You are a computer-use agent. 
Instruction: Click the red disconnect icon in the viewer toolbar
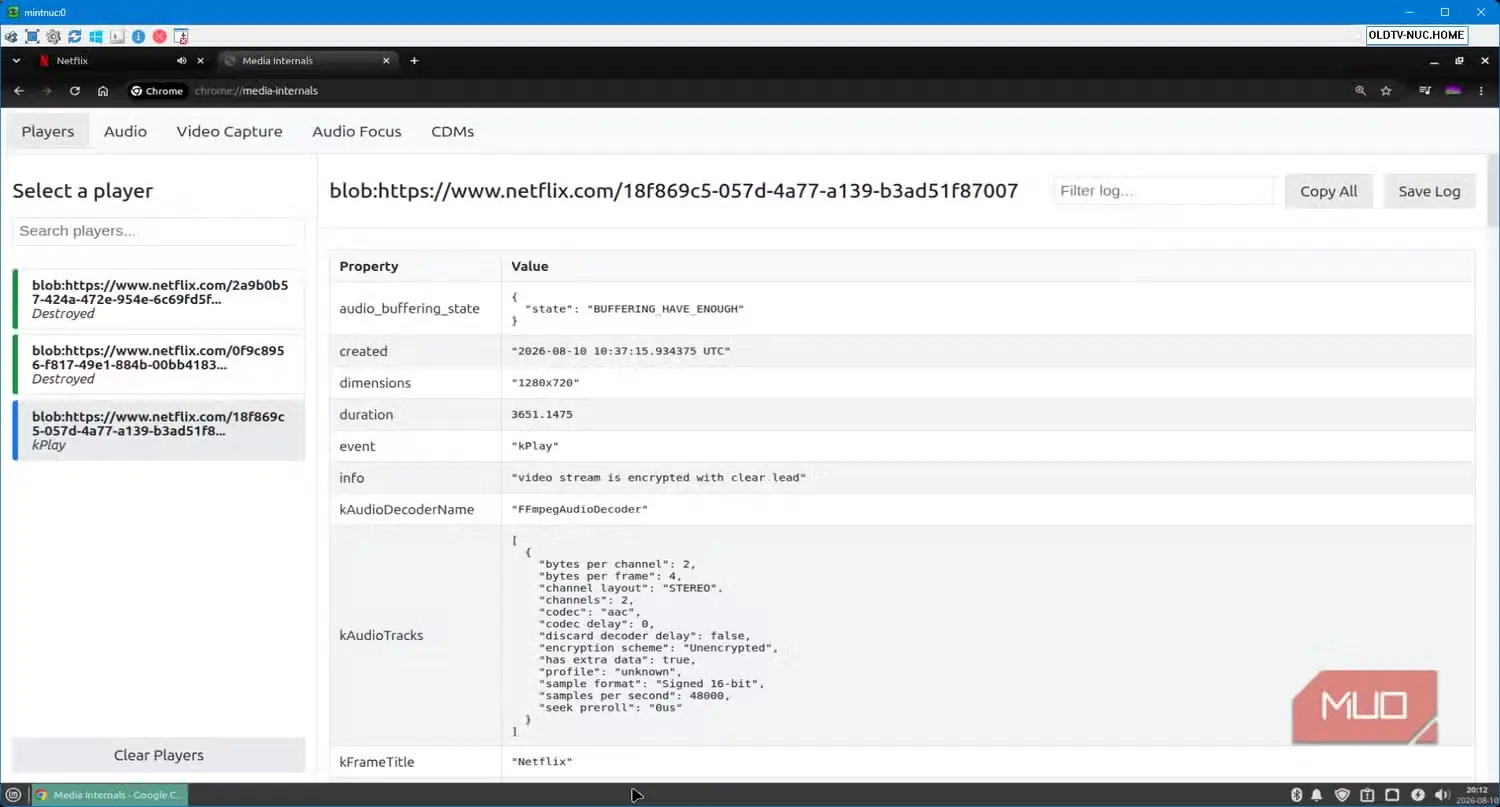pyautogui.click(x=159, y=36)
